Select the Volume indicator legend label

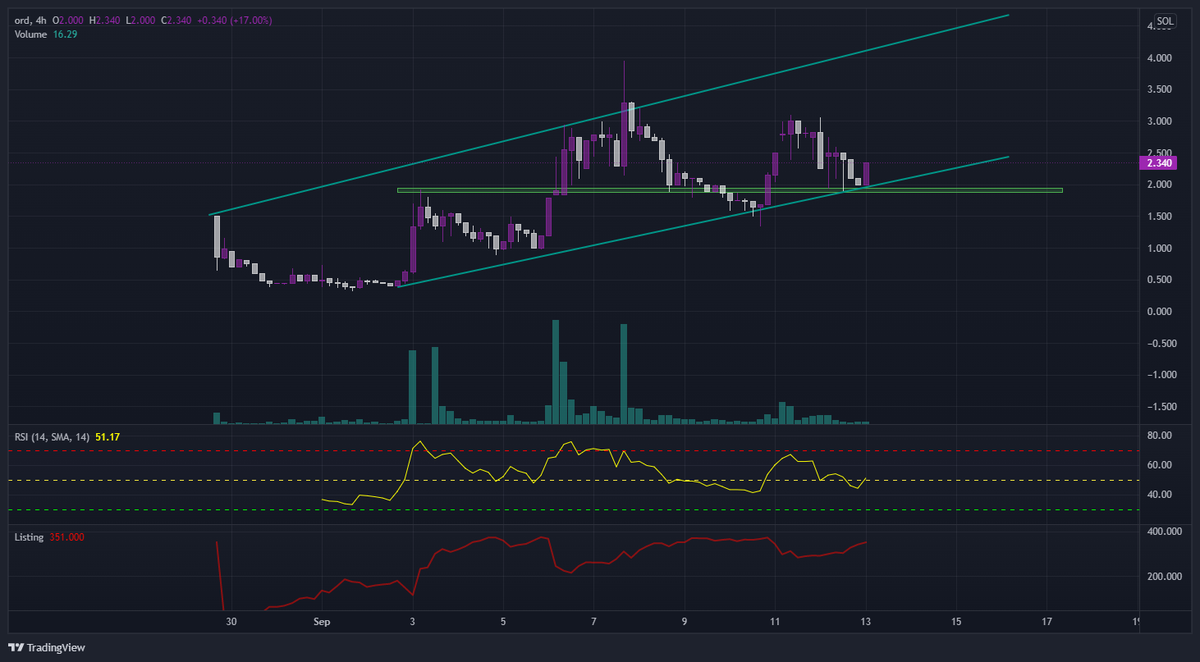[x=32, y=34]
